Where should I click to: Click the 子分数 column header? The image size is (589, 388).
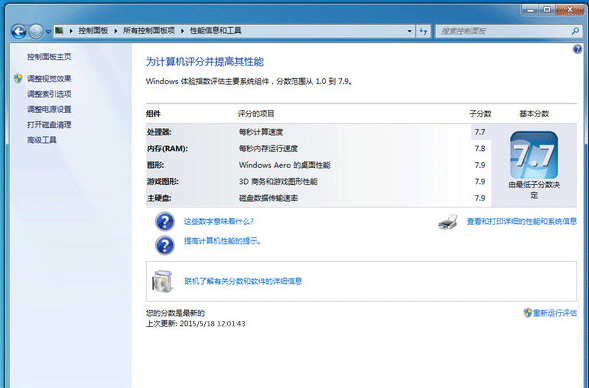(480, 114)
